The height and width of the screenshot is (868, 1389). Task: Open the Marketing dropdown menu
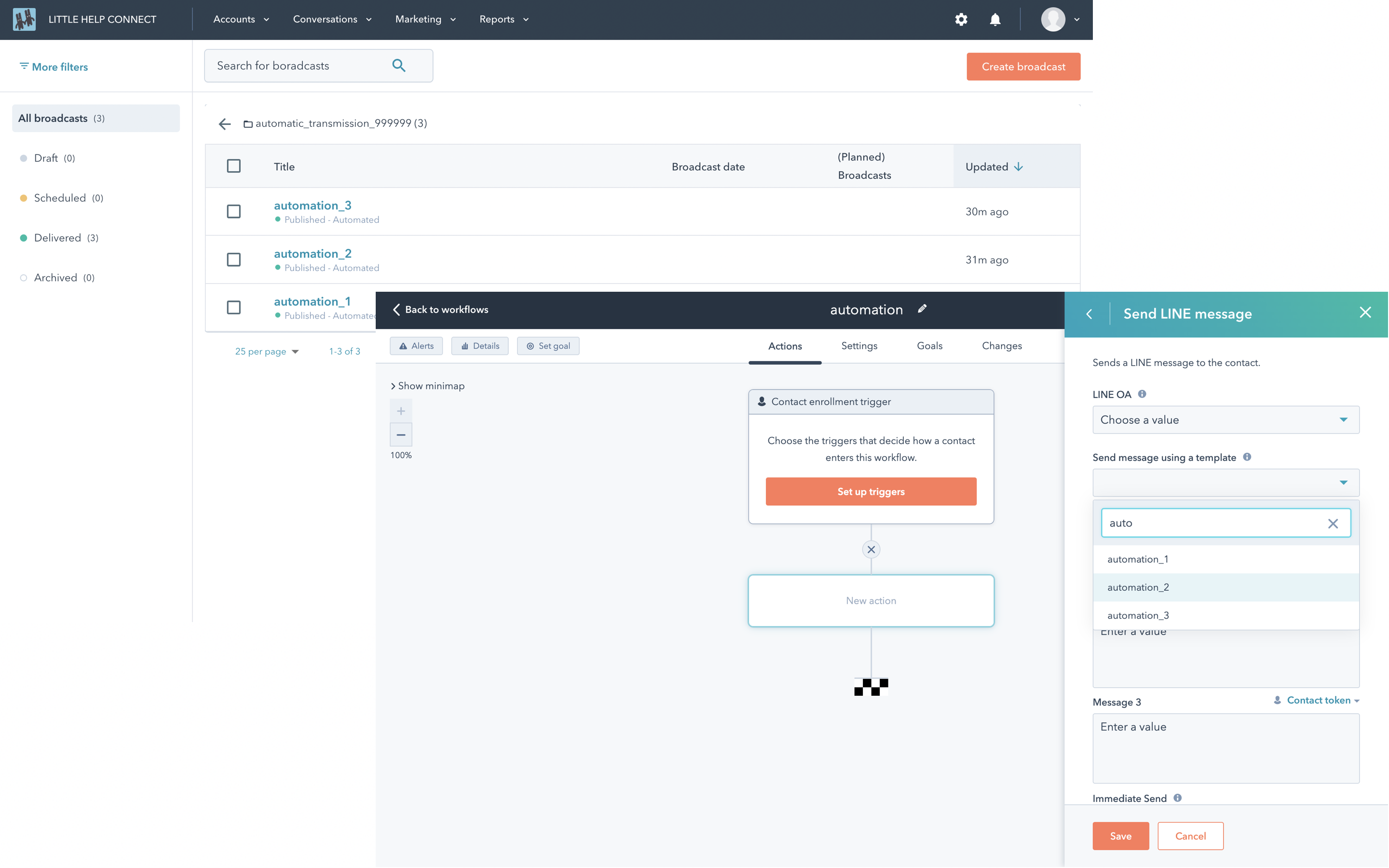[x=425, y=19]
